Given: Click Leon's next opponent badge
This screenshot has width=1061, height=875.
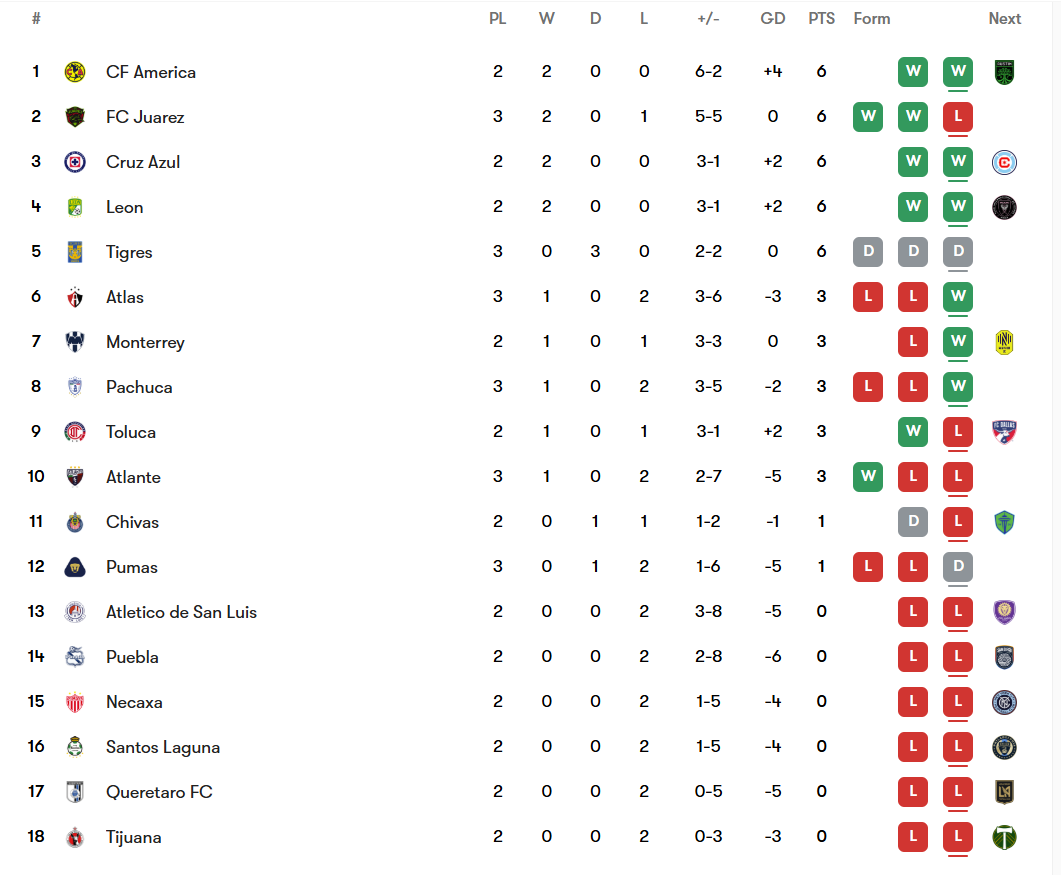Looking at the screenshot, I should [x=1004, y=207].
